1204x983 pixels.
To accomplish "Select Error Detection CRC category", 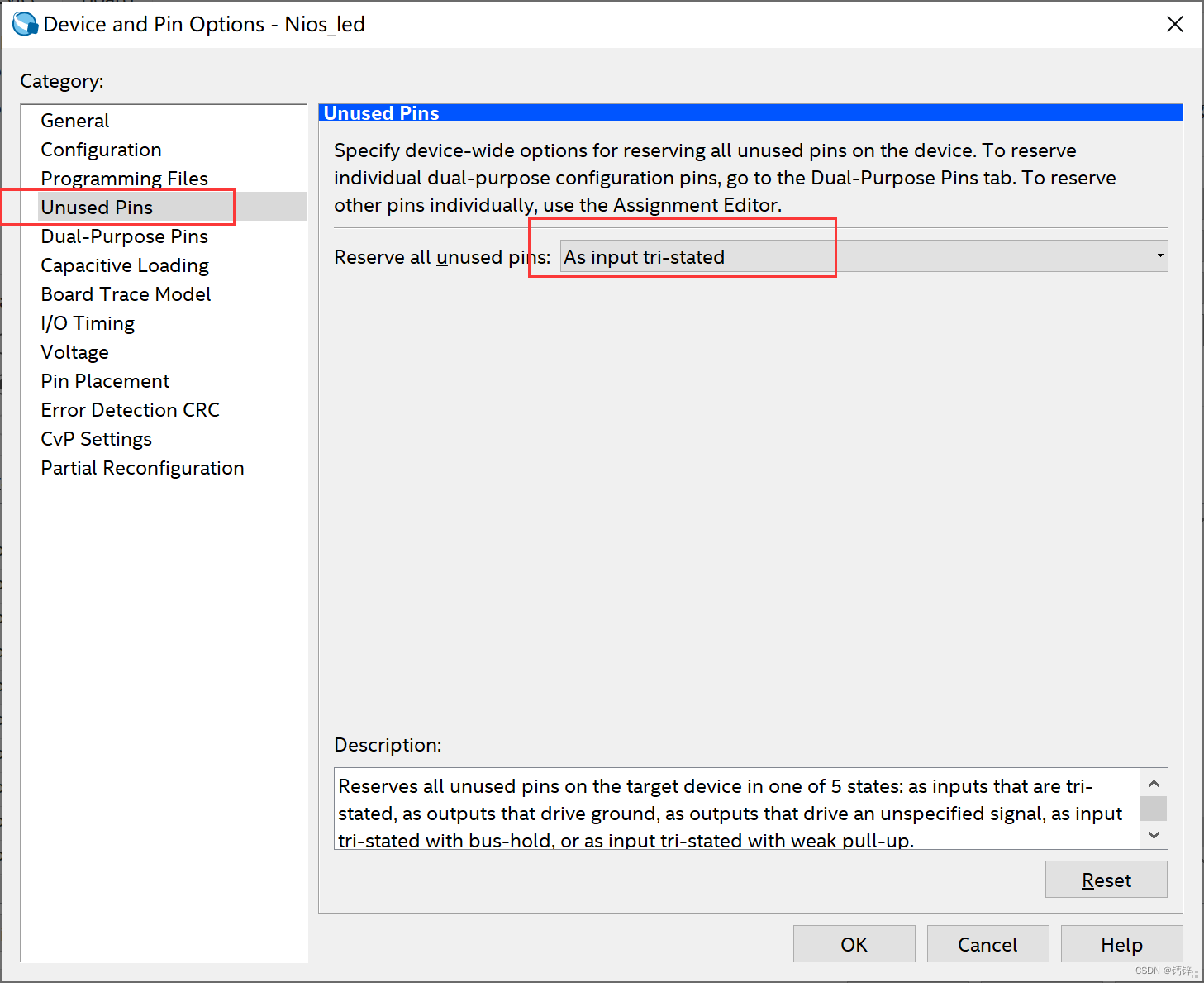I will point(130,410).
